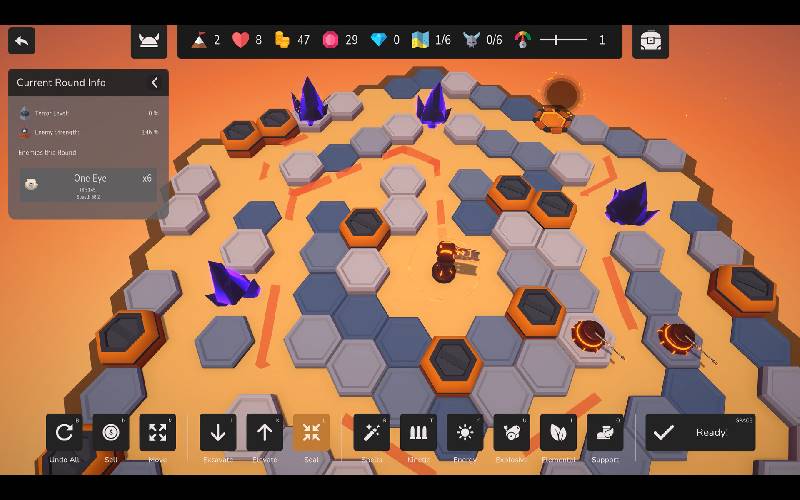Click the hearts lives counter
The width and height of the screenshot is (800, 500).
247,40
